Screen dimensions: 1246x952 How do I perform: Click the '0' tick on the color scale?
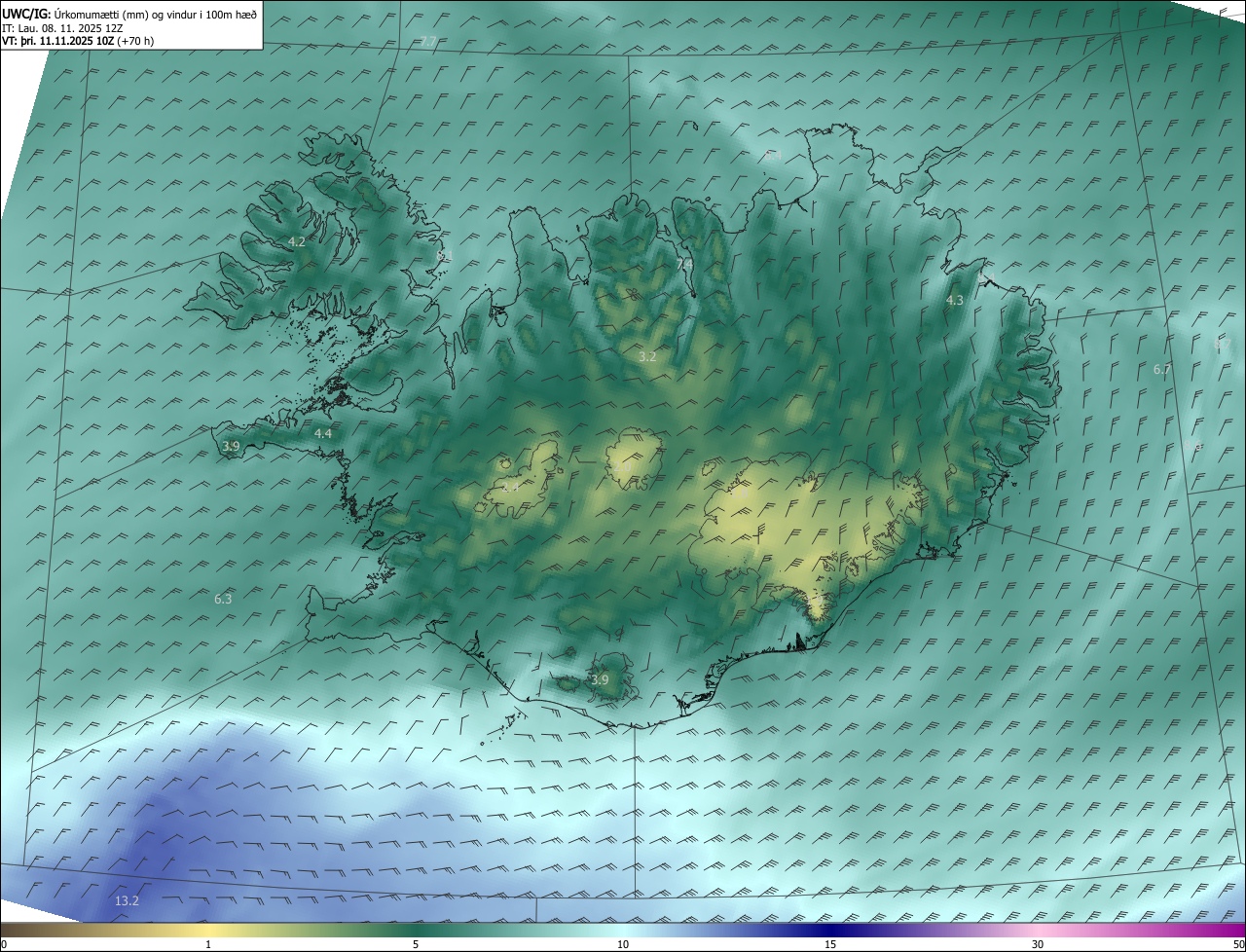coord(4,944)
